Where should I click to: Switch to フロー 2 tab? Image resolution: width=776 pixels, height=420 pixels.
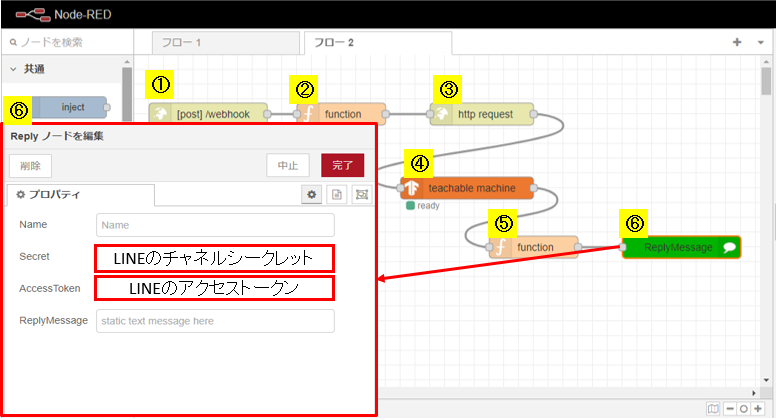[378, 43]
